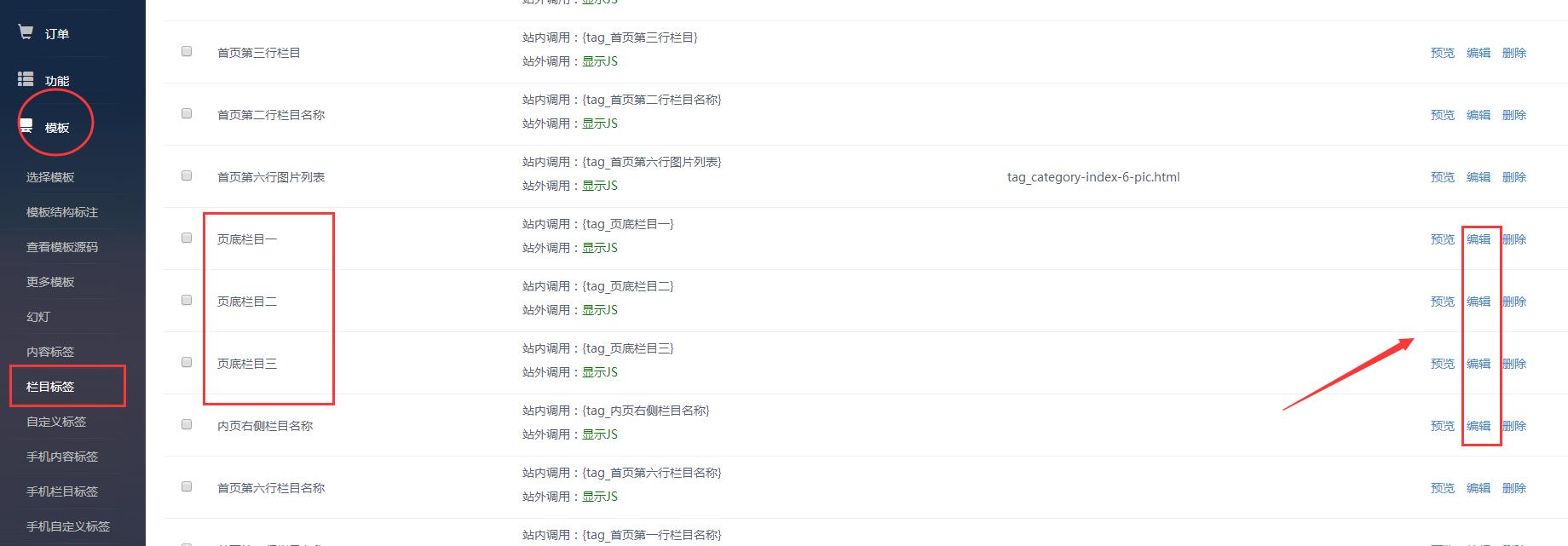Click the shopping cart icon for 订单
The image size is (1568, 546).
pyautogui.click(x=26, y=32)
